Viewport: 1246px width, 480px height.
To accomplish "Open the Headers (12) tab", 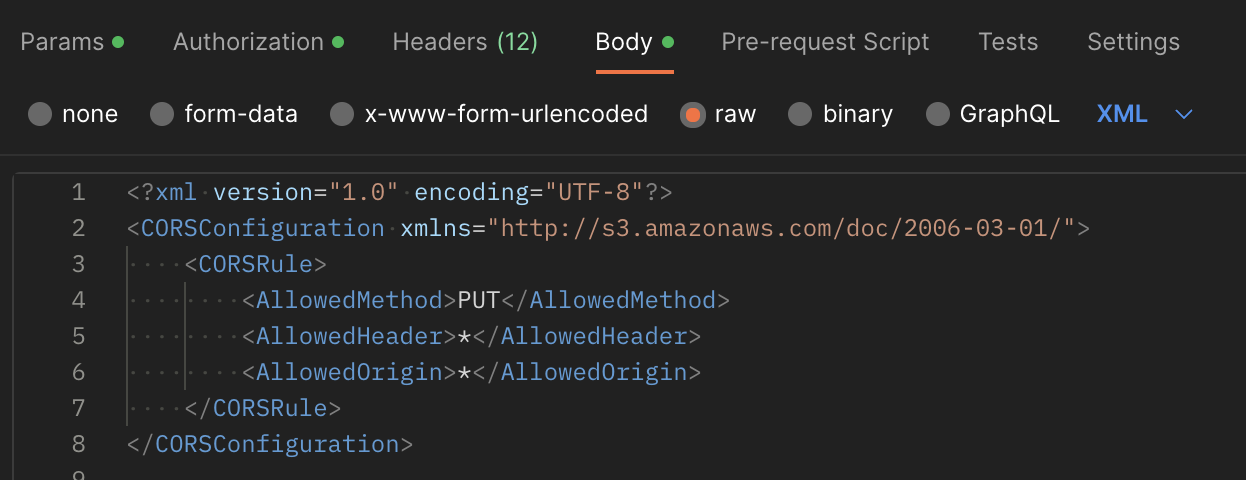I will (x=465, y=42).
